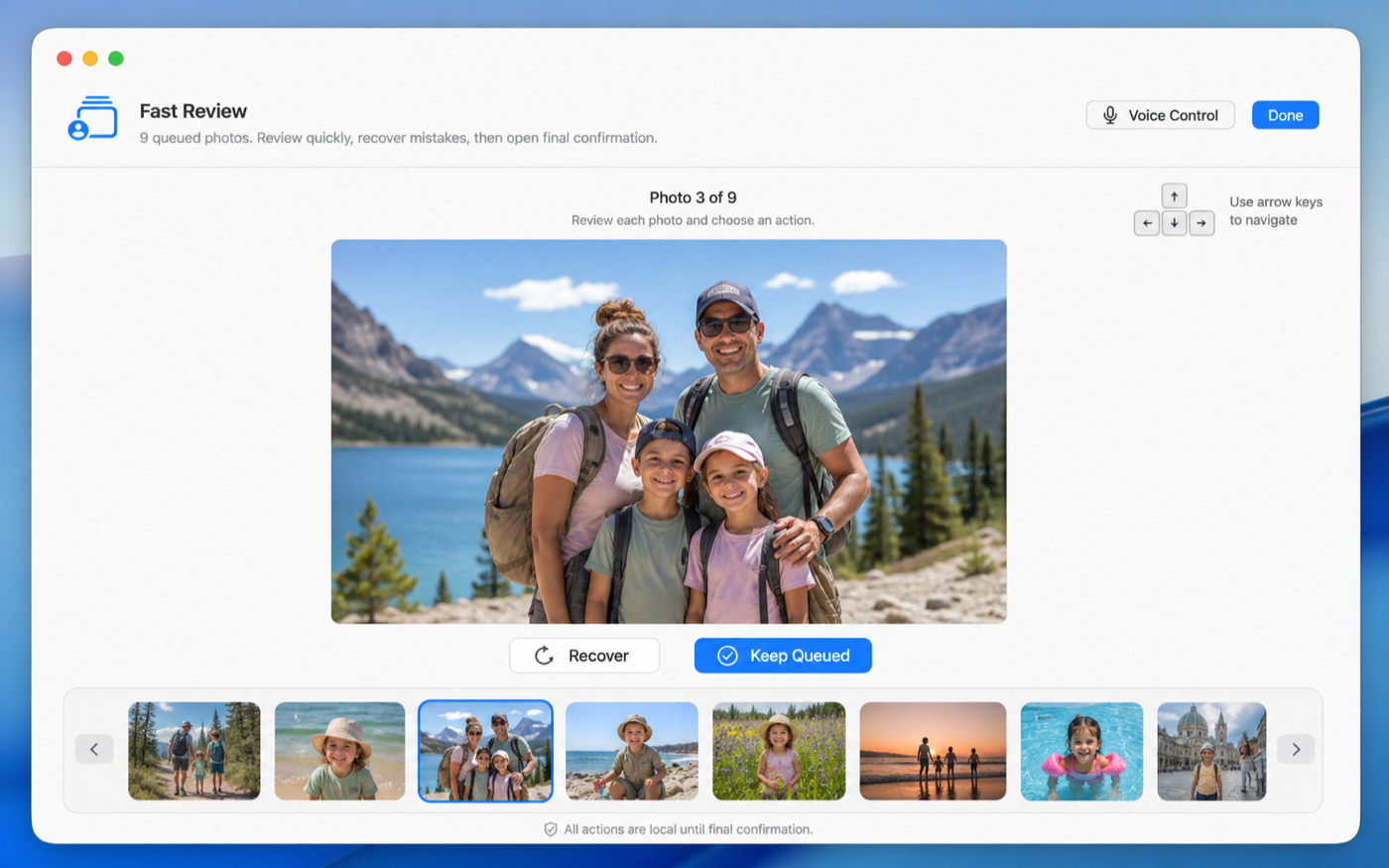
Task: Click the 'Fast Review' title
Action: [193, 111]
